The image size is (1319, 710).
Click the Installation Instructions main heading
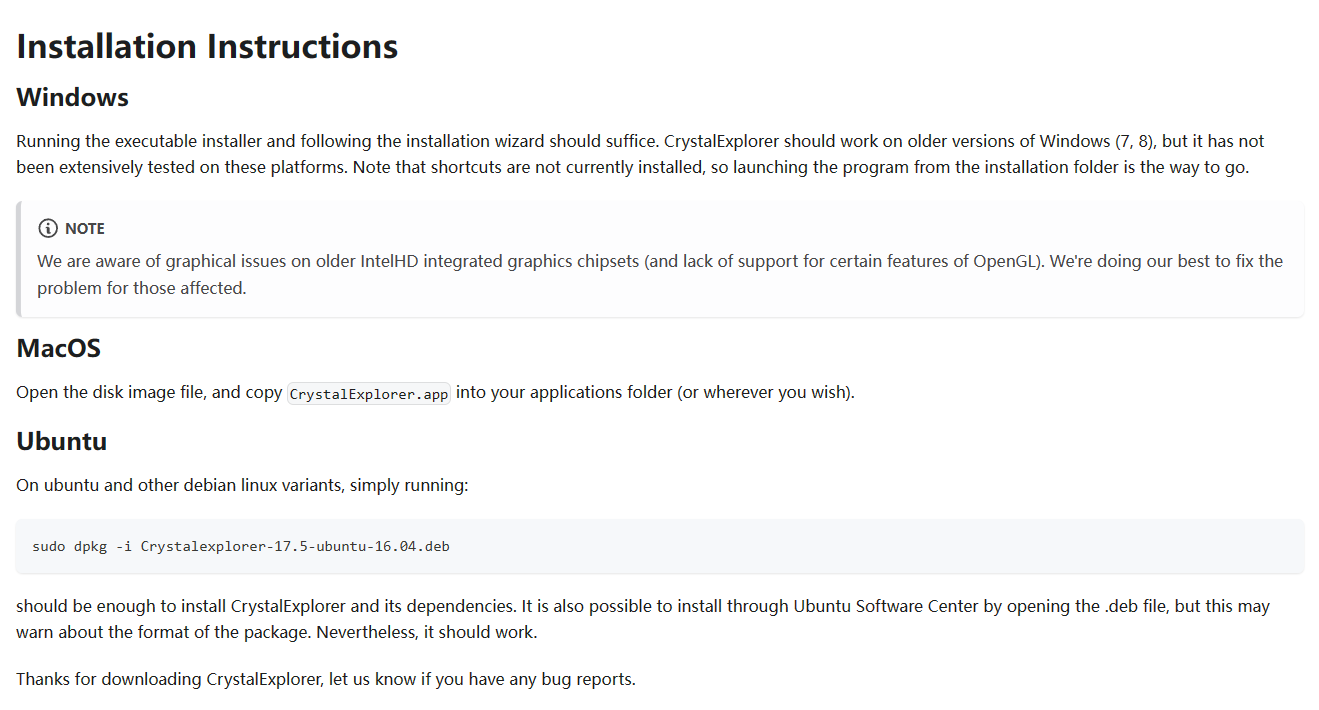(207, 47)
